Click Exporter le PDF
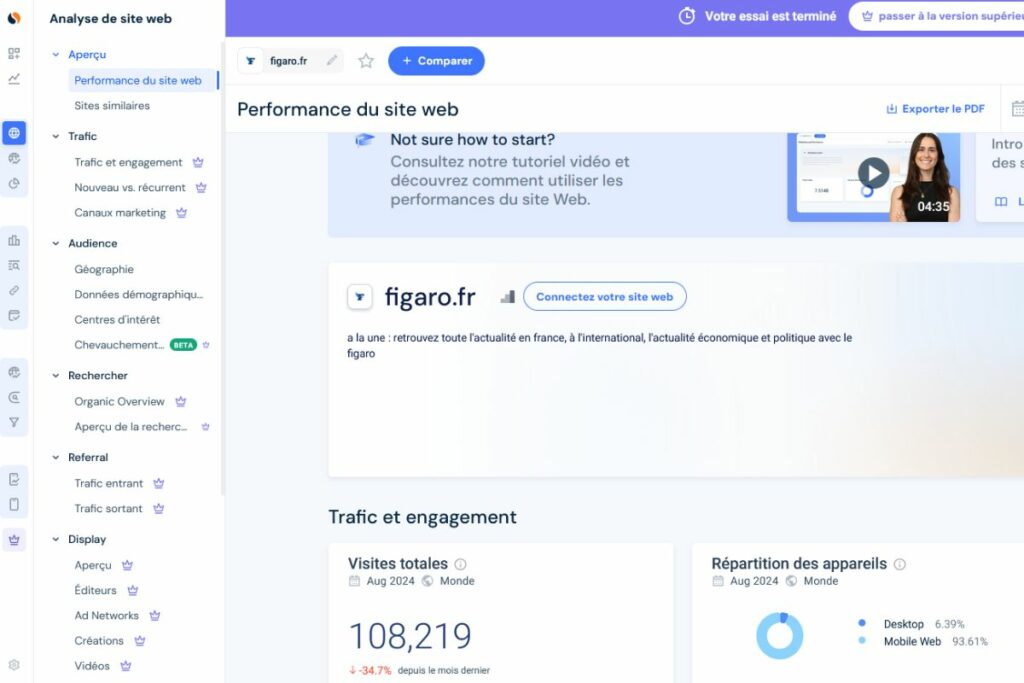The width and height of the screenshot is (1024, 683). coord(935,109)
